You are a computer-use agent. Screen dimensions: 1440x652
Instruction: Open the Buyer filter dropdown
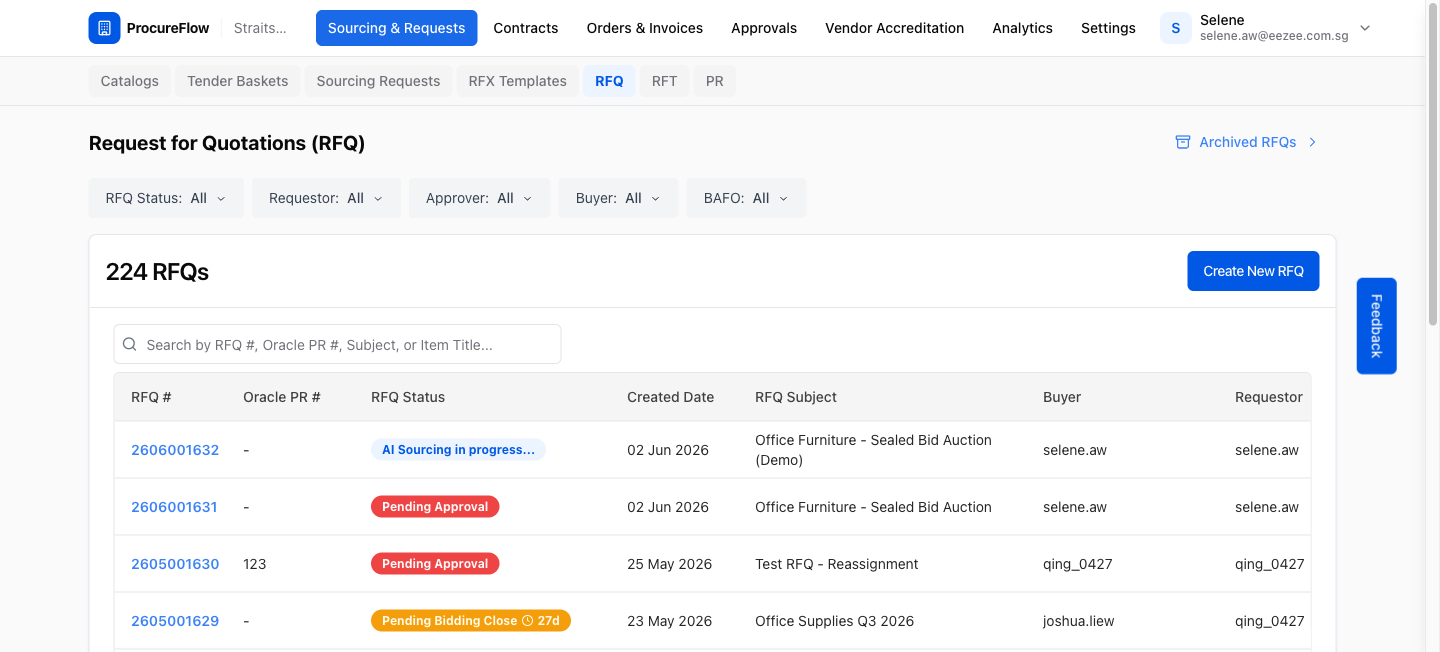[x=618, y=198]
